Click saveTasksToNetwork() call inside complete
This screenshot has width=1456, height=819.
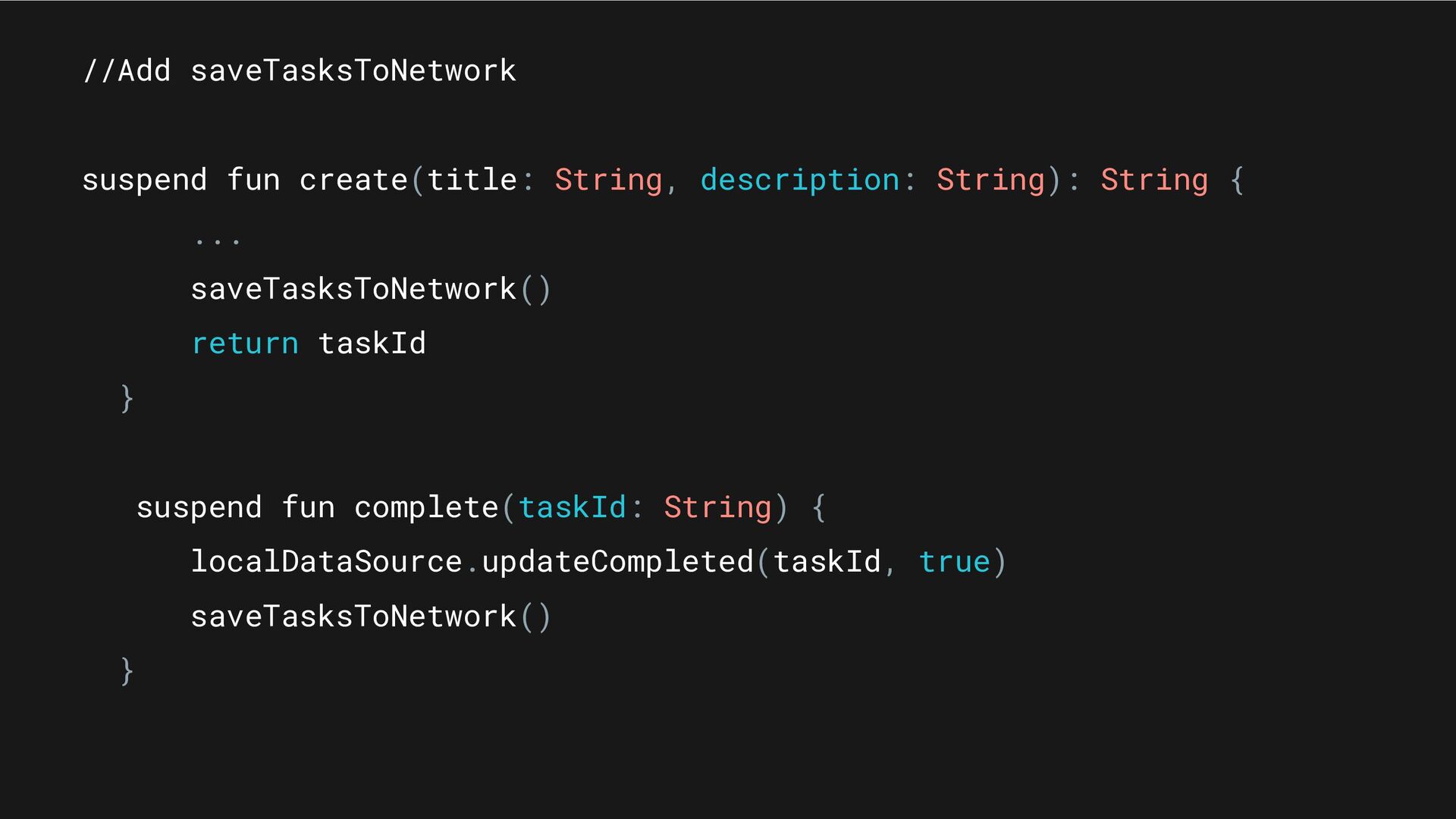371,617
